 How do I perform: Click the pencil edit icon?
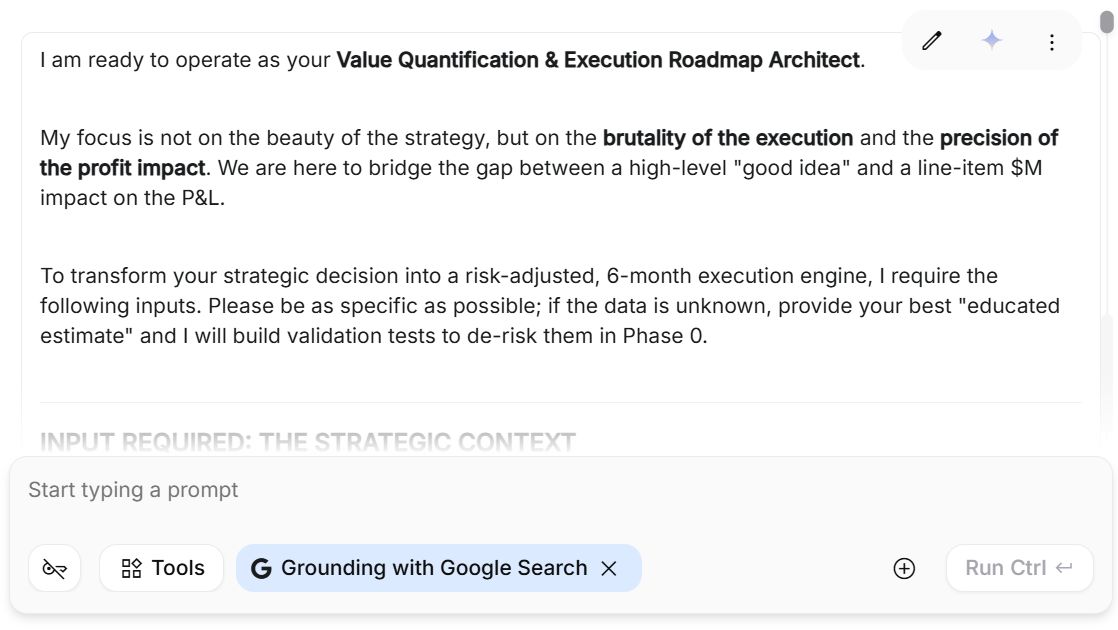tap(932, 41)
